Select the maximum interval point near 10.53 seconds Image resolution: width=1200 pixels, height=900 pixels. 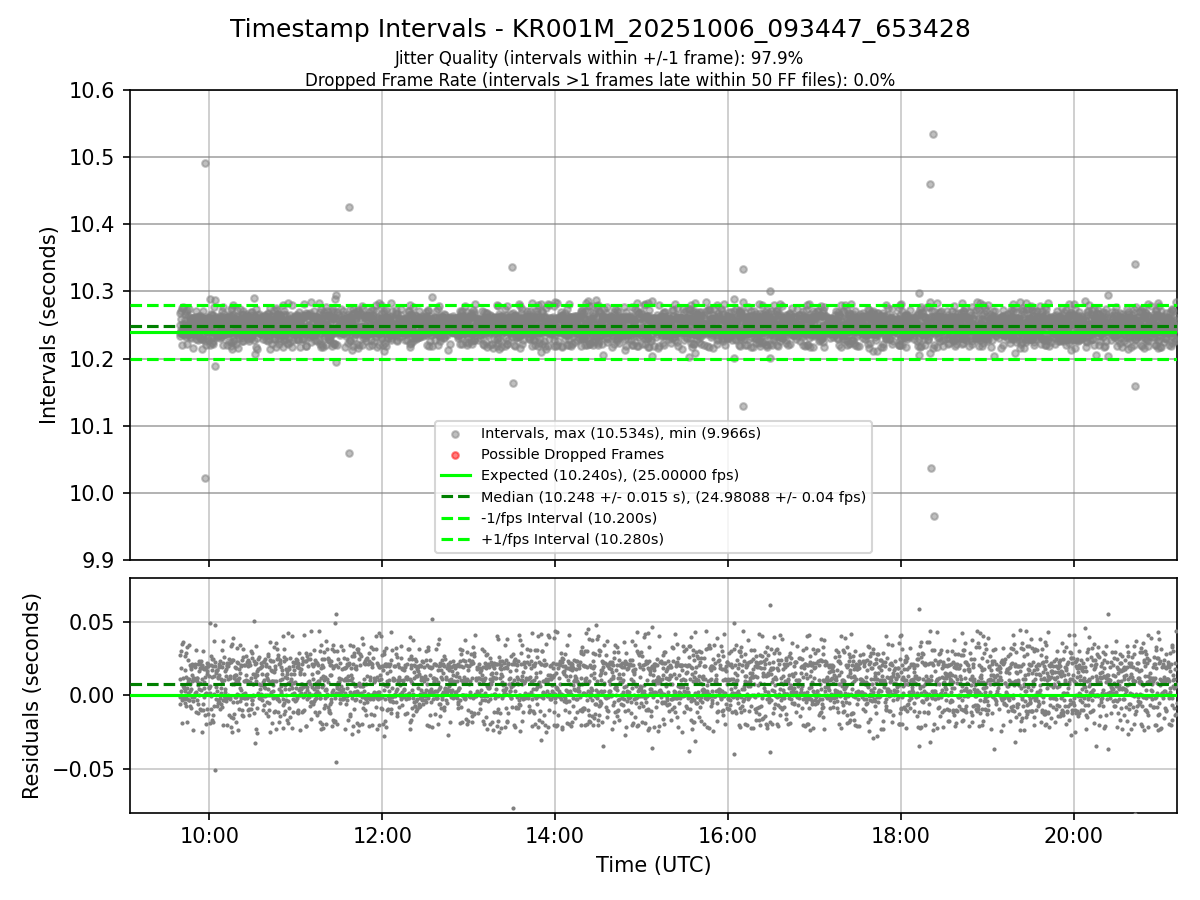[x=933, y=134]
